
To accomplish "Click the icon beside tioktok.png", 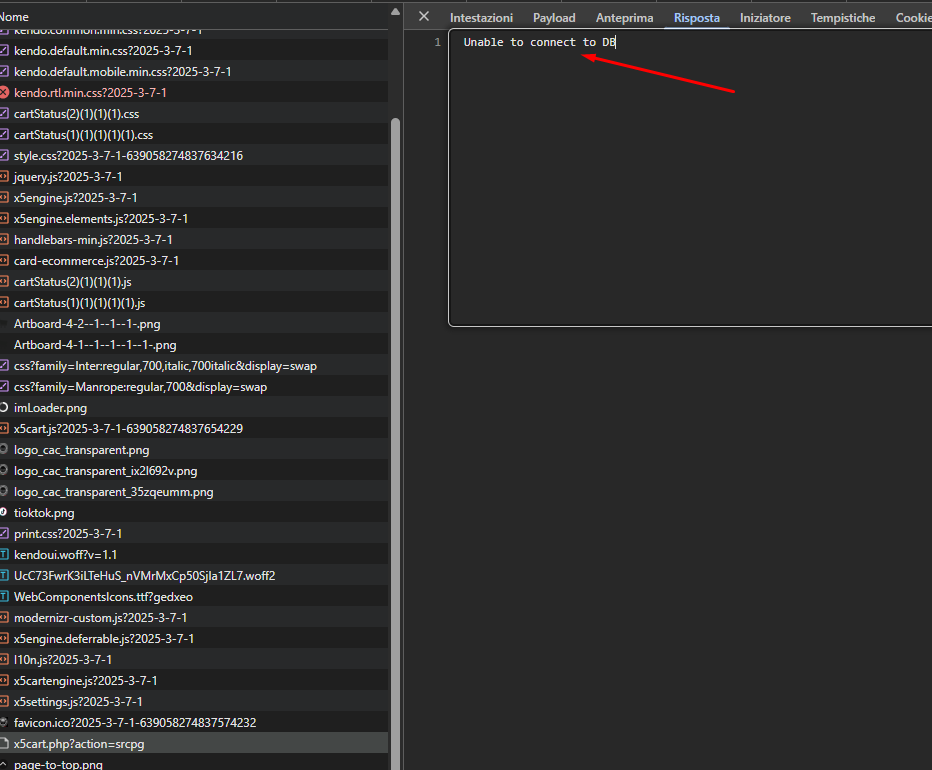I will [x=4, y=513].
